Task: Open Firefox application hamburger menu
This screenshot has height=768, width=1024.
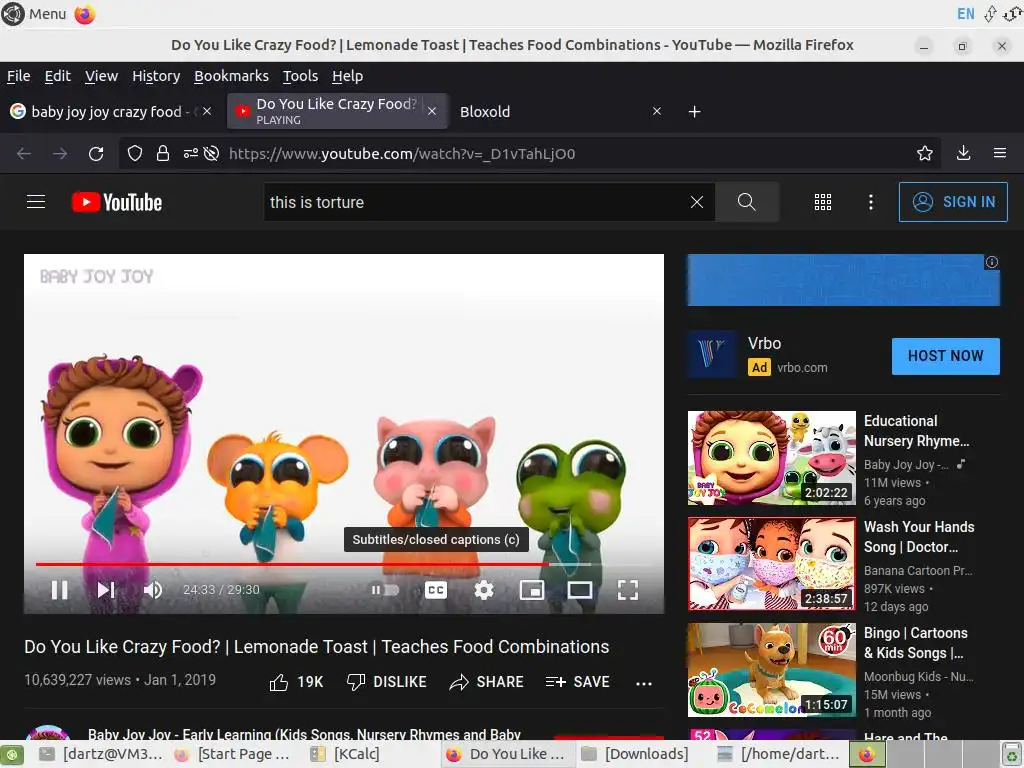Action: tap(1000, 153)
